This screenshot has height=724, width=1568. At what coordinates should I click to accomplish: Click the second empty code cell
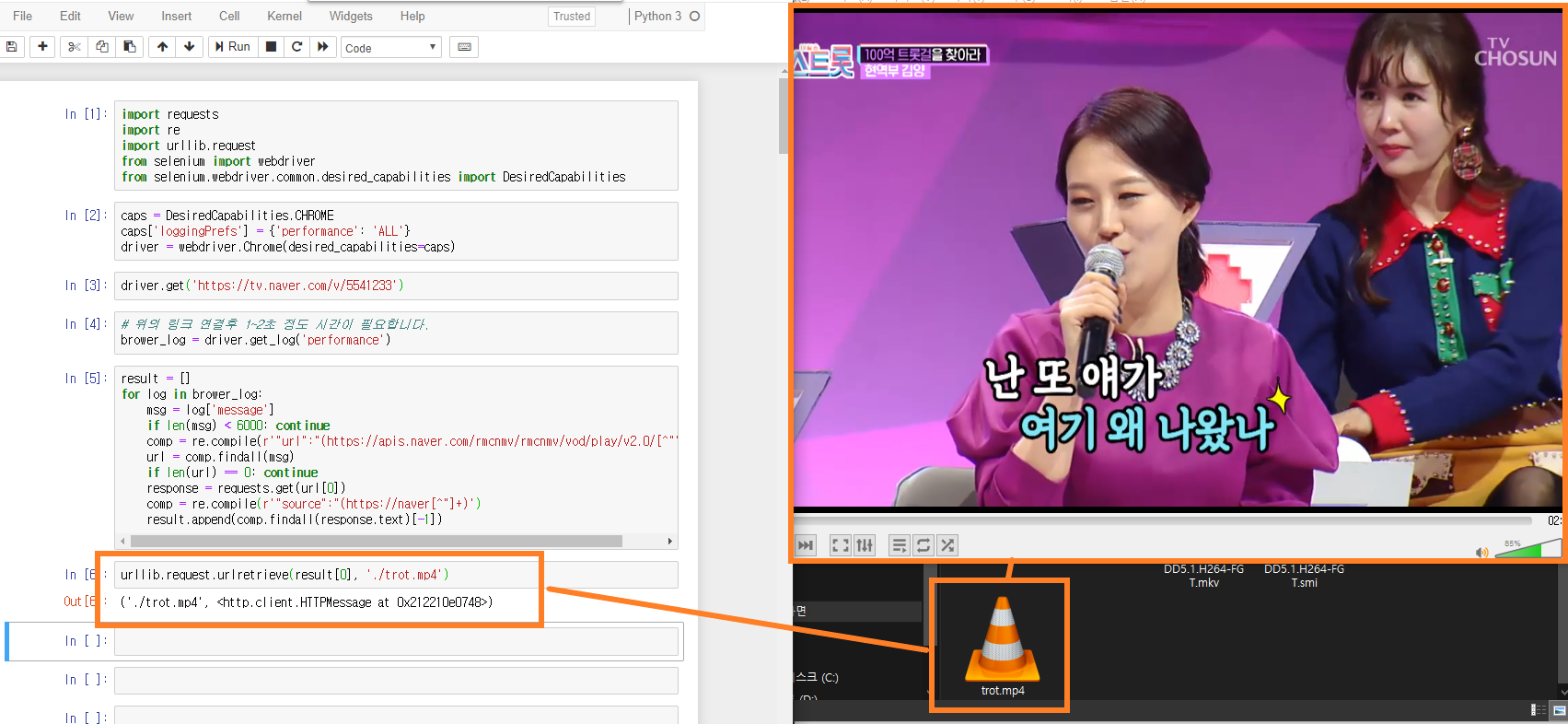point(396,680)
